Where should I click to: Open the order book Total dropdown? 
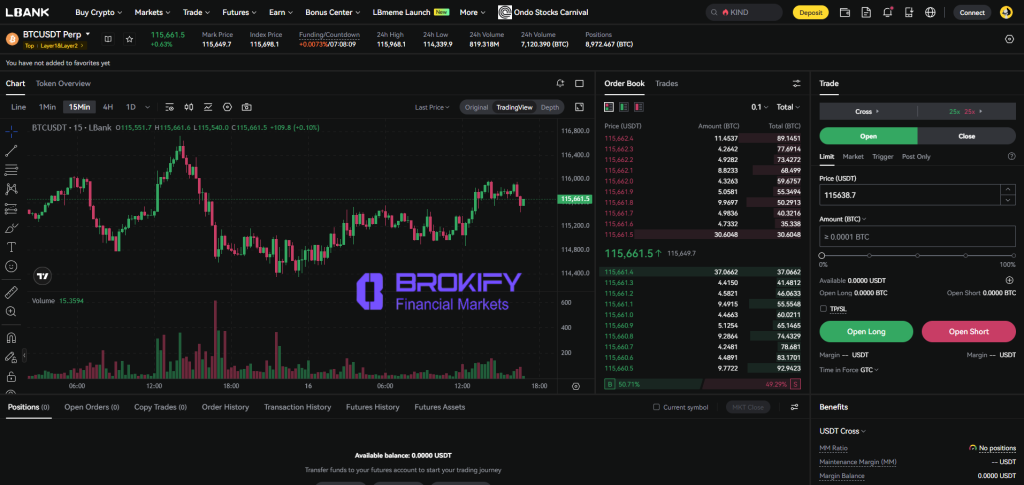(787, 107)
